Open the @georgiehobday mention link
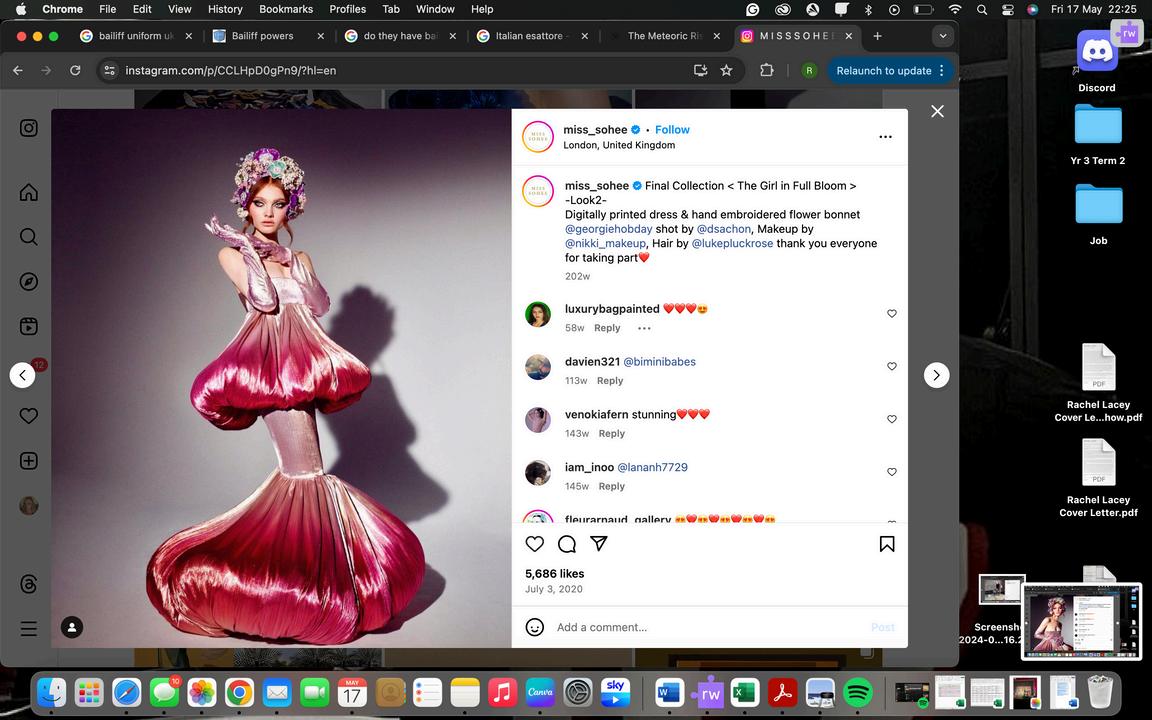This screenshot has height=720, width=1152. coord(608,228)
